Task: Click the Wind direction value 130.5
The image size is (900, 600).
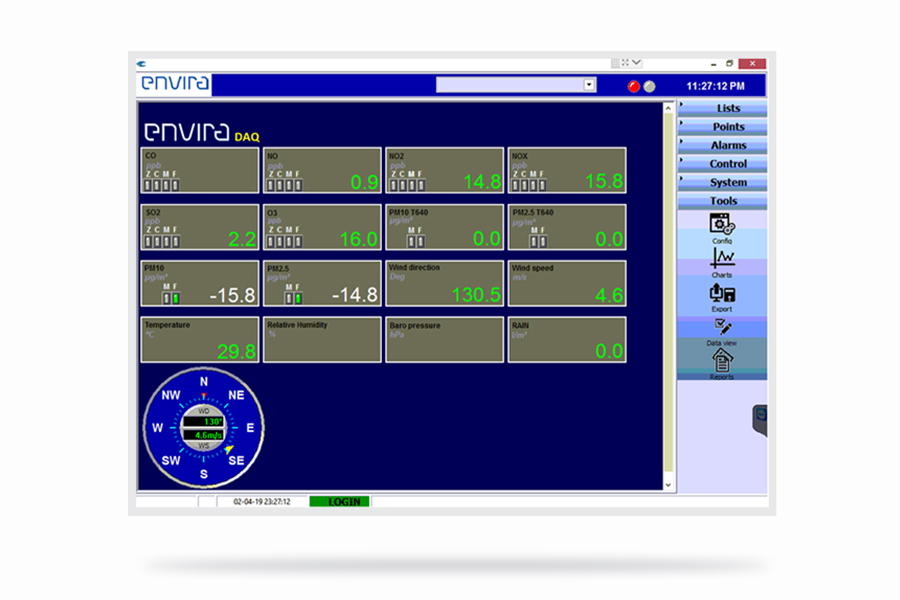Action: point(476,295)
